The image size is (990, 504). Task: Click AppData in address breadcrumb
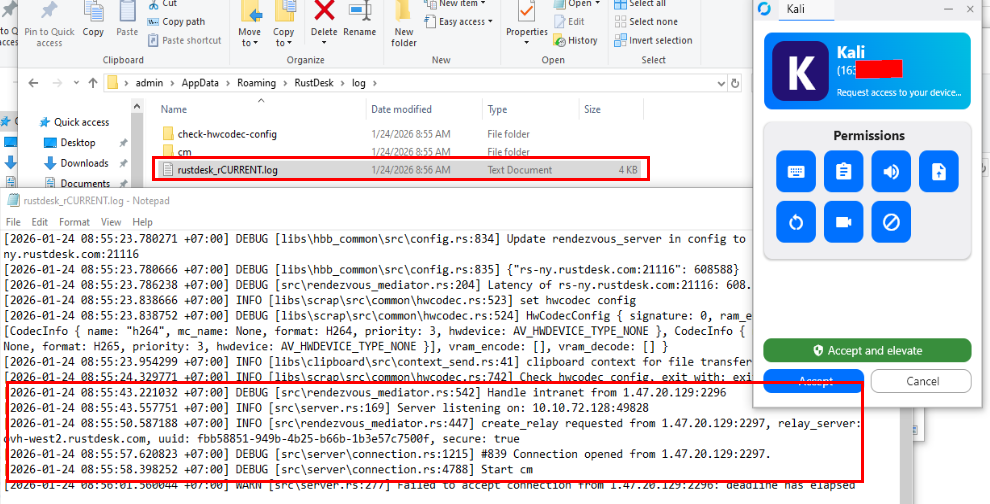[200, 83]
